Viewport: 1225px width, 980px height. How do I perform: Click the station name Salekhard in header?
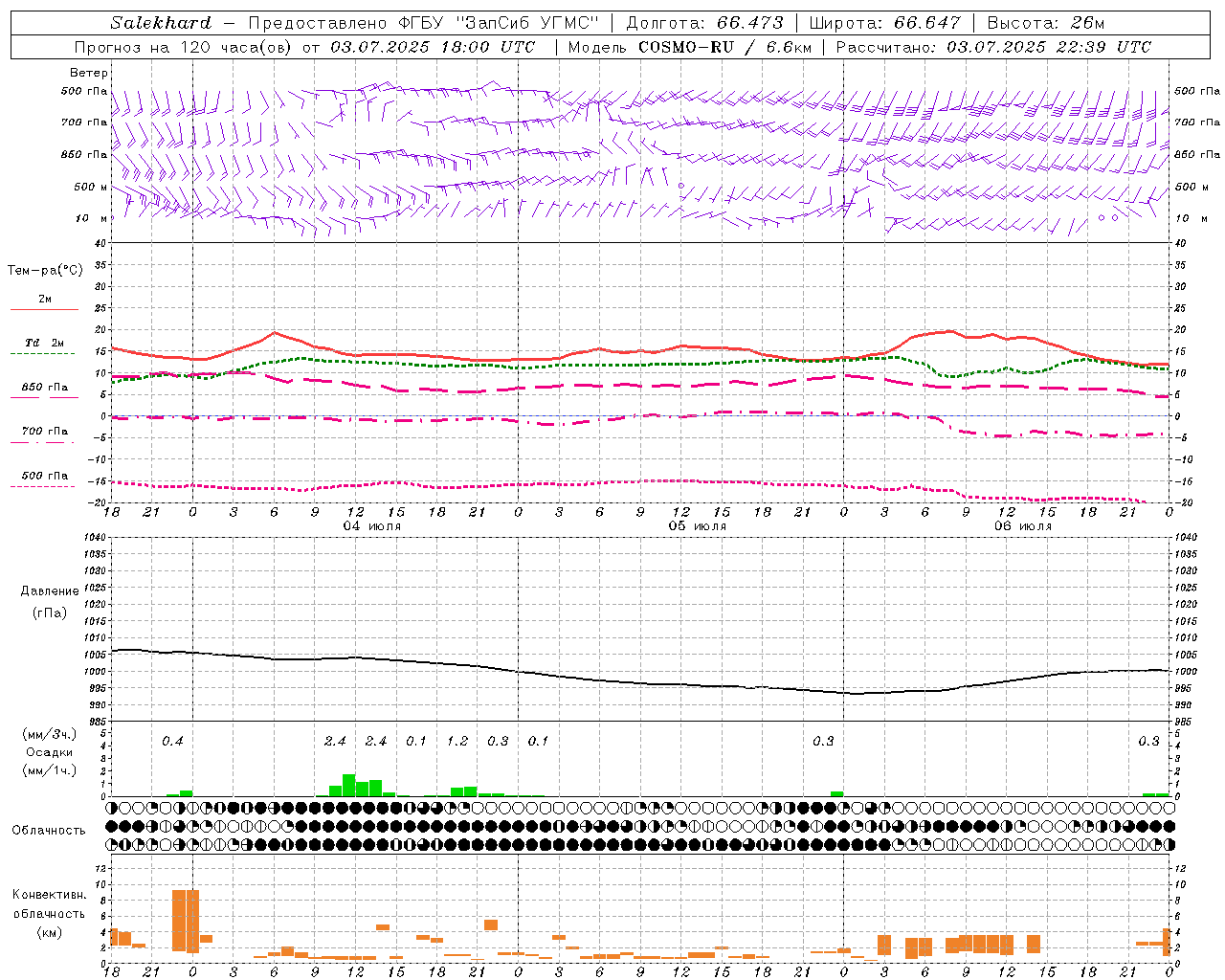tap(161, 23)
